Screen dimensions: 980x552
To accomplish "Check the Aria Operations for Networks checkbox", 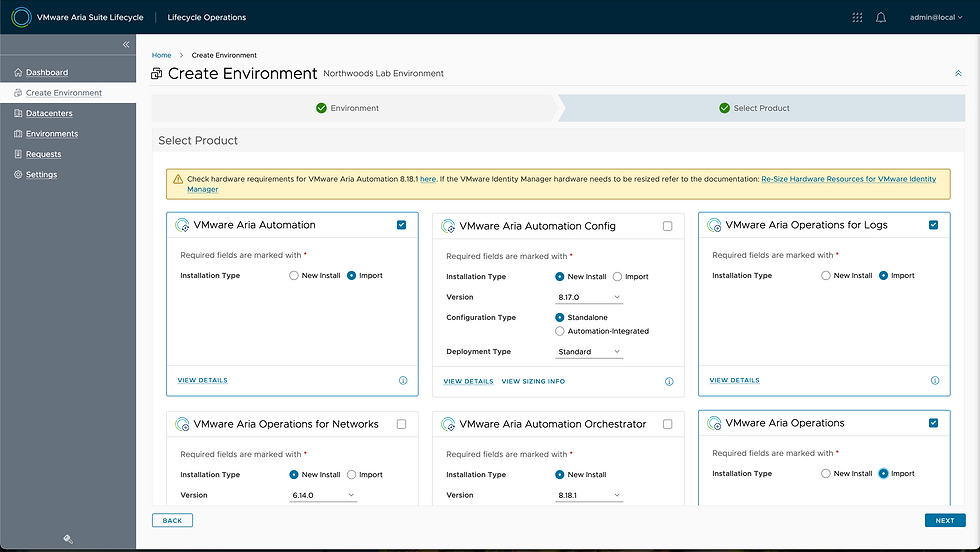I will tap(401, 424).
